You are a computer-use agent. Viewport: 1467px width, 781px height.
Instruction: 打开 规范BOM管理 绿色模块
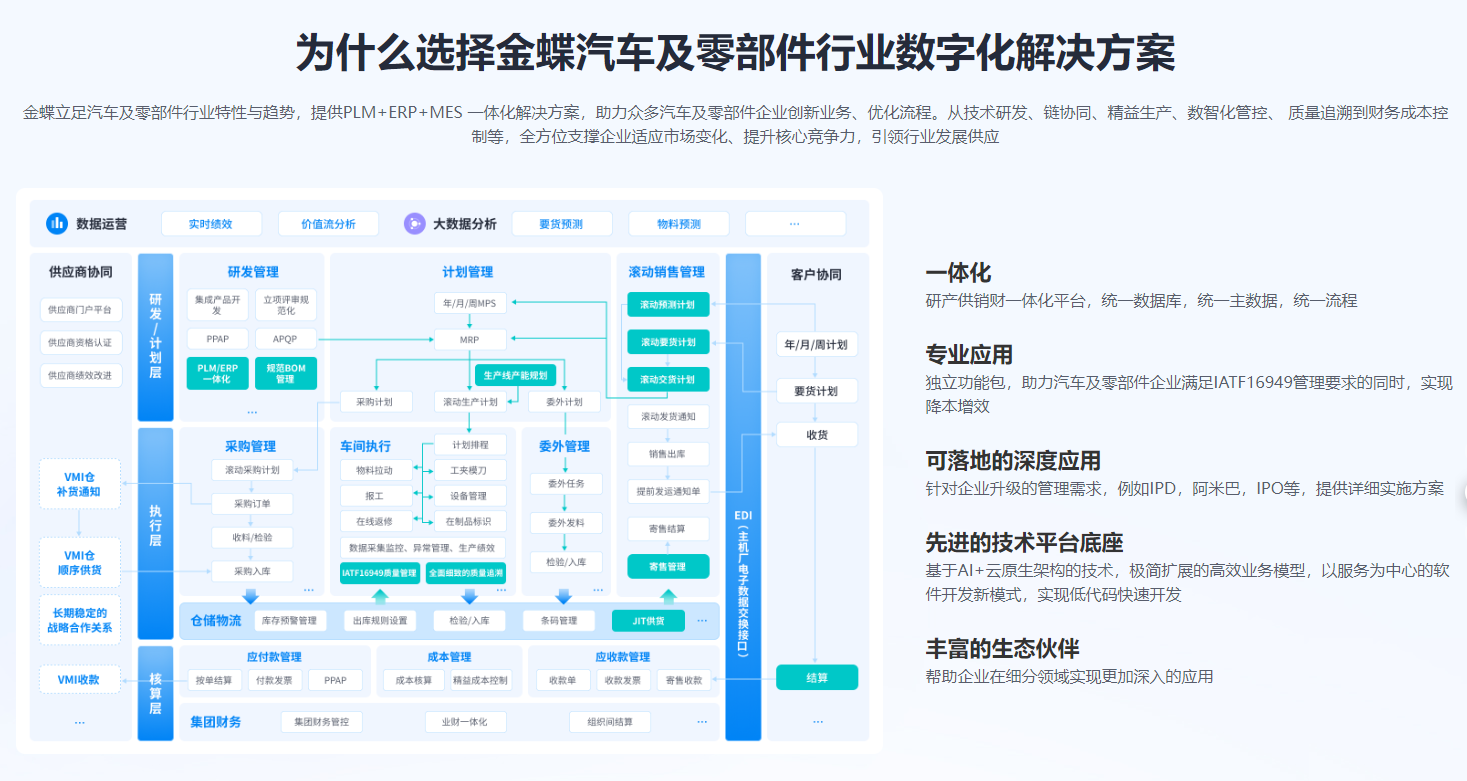point(287,373)
